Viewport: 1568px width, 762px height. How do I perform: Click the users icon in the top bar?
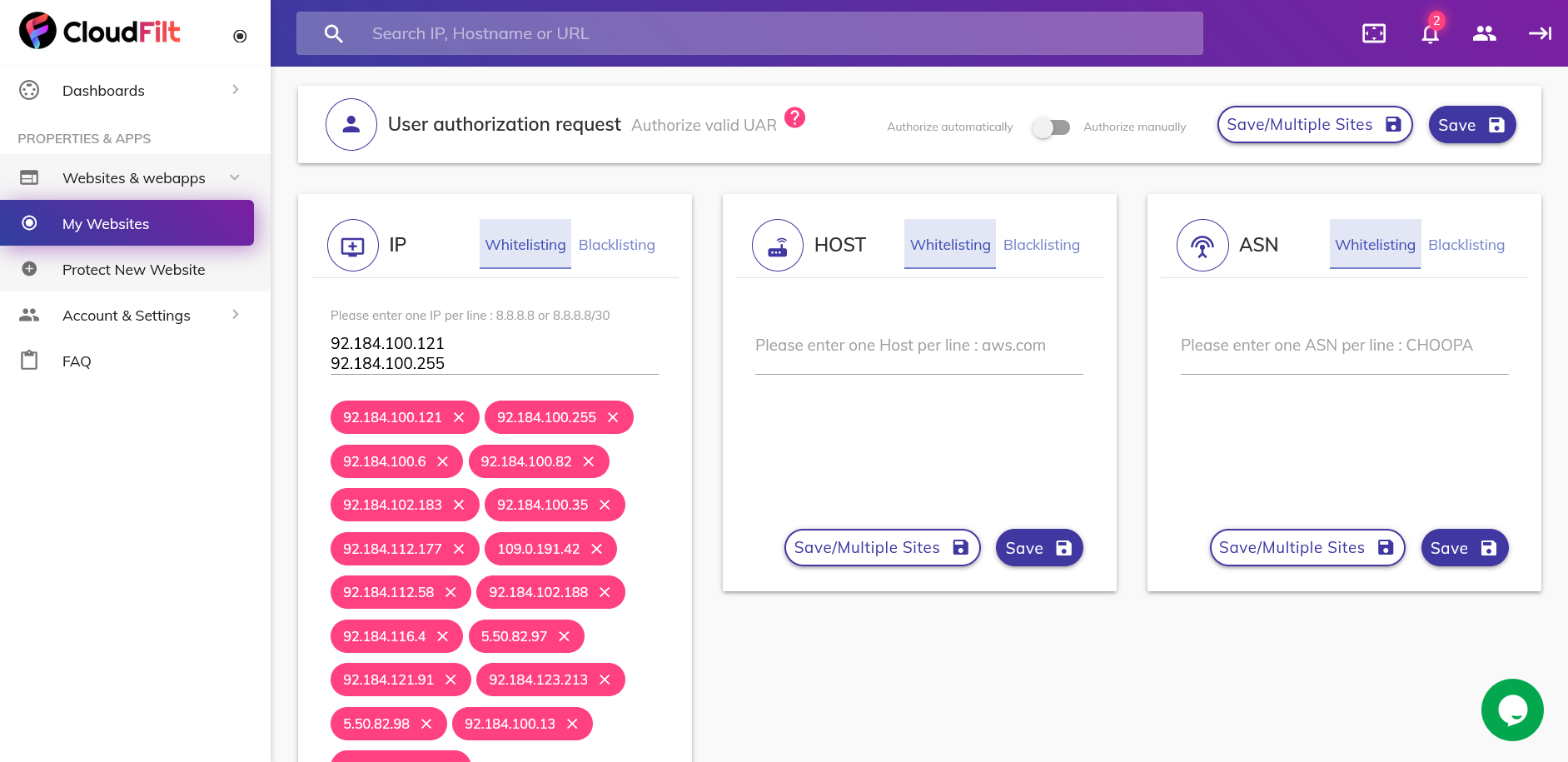[1484, 33]
